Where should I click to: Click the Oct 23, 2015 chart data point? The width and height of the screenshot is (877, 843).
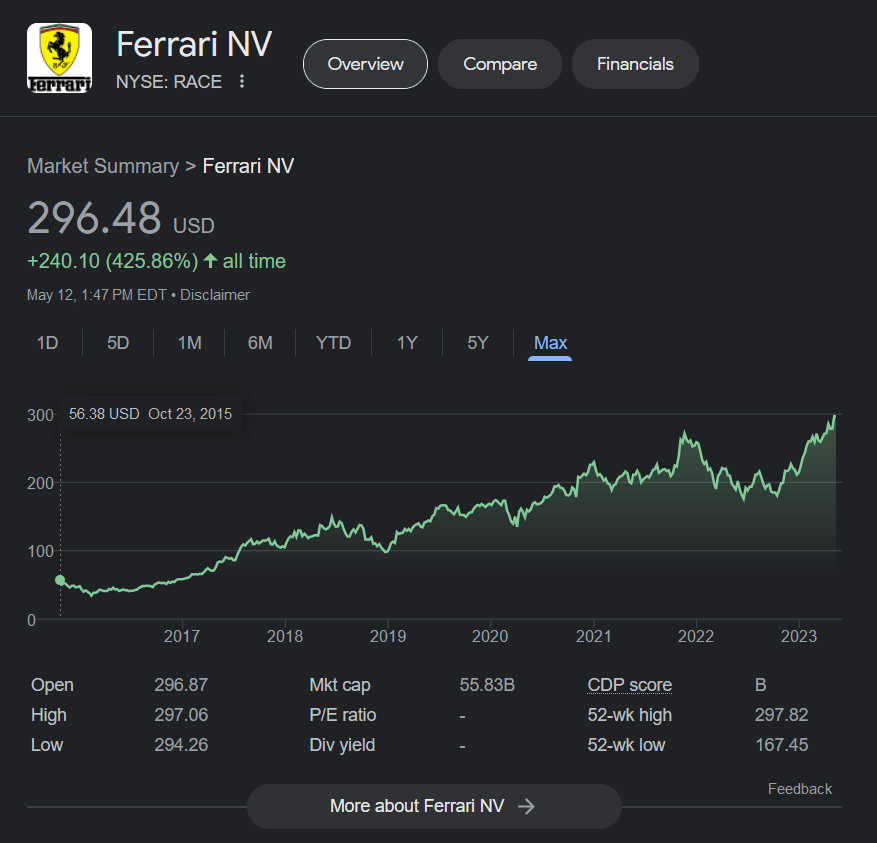60,580
